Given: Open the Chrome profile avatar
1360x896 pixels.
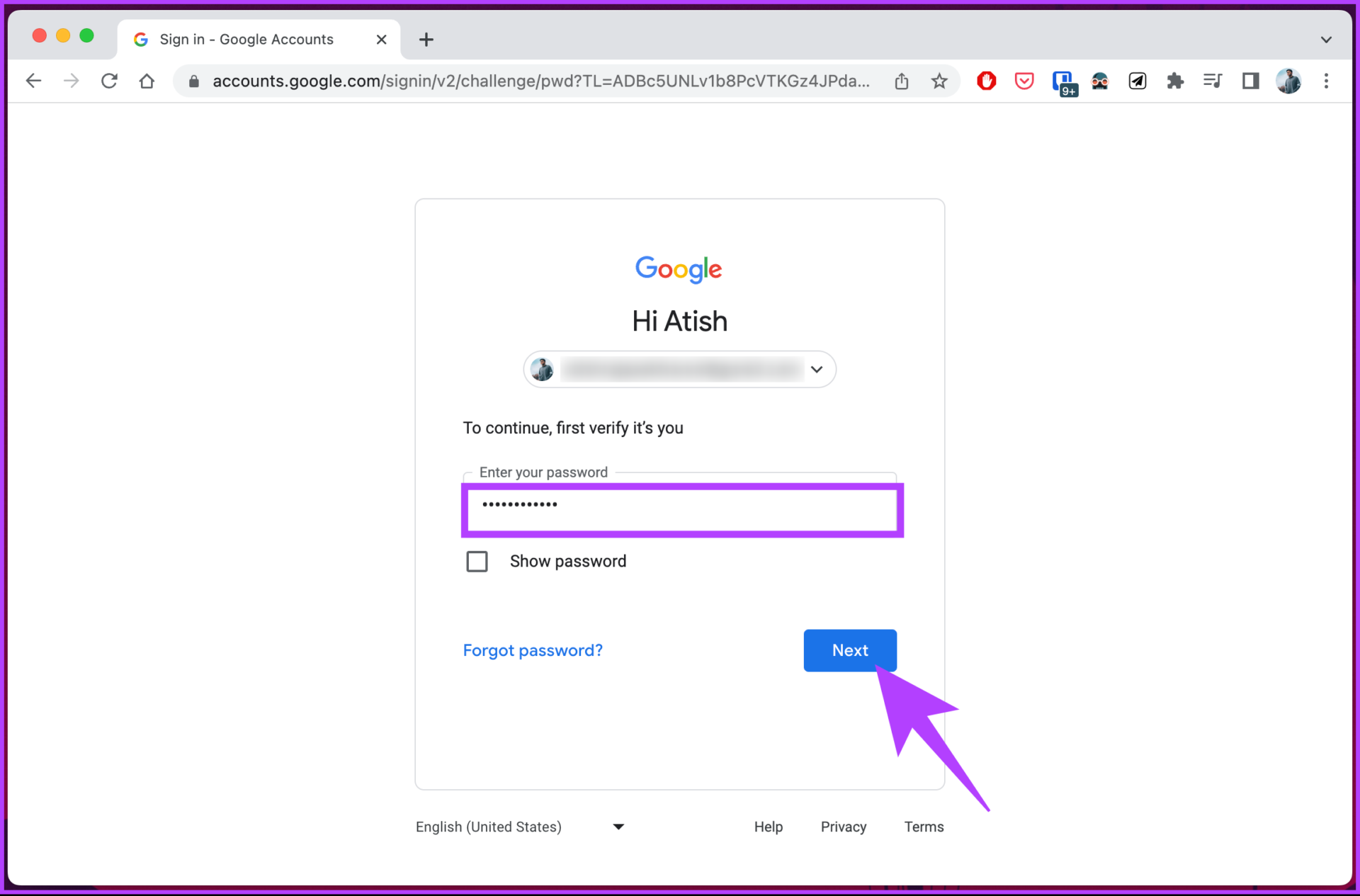Looking at the screenshot, I should [x=1288, y=81].
